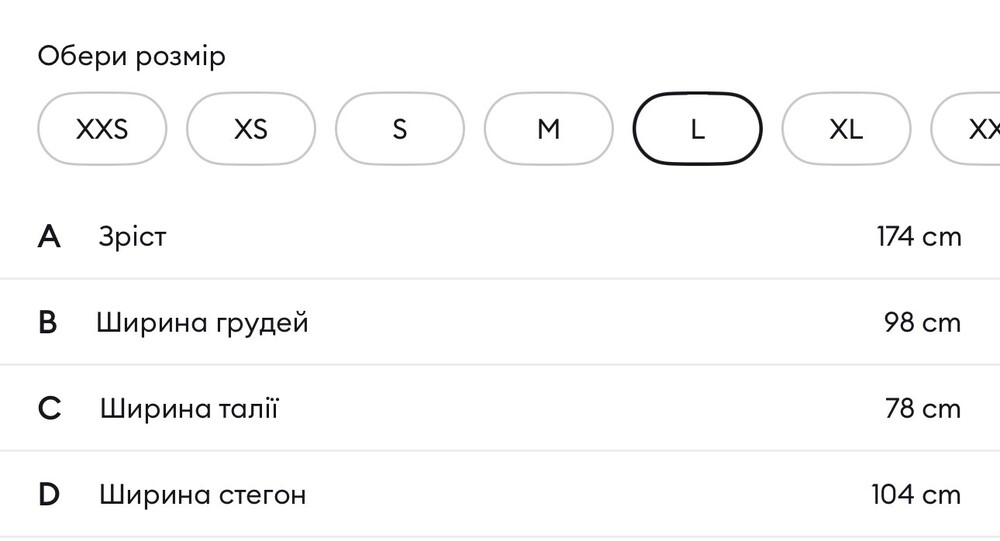Viewport: 1000px width, 541px height.
Task: Click the 104 cm hips value
Action: click(x=916, y=495)
